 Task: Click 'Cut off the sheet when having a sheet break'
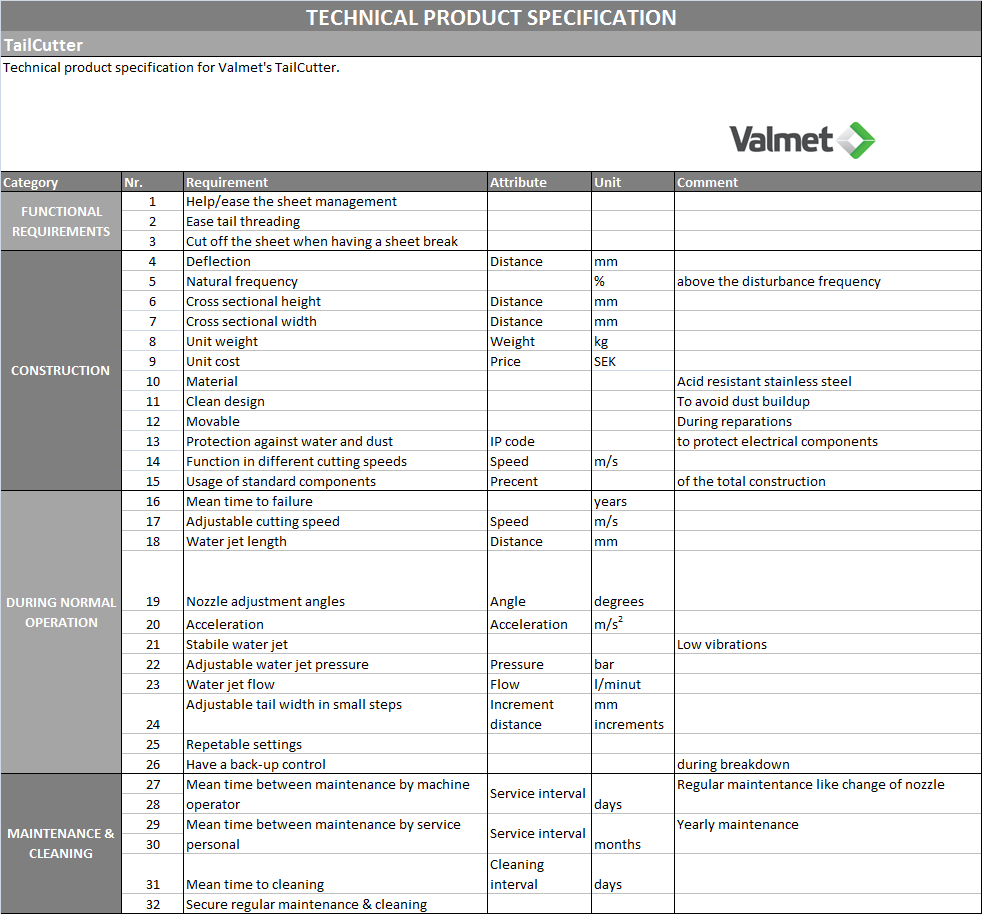click(335, 242)
